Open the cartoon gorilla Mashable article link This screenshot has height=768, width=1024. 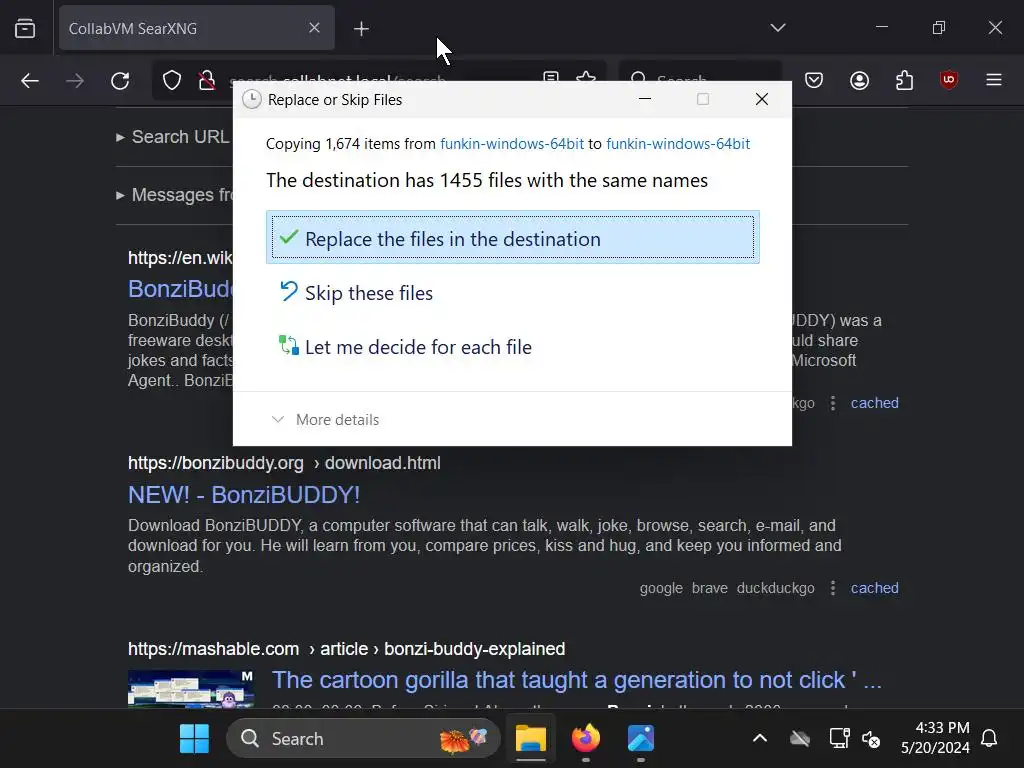[x=577, y=680]
